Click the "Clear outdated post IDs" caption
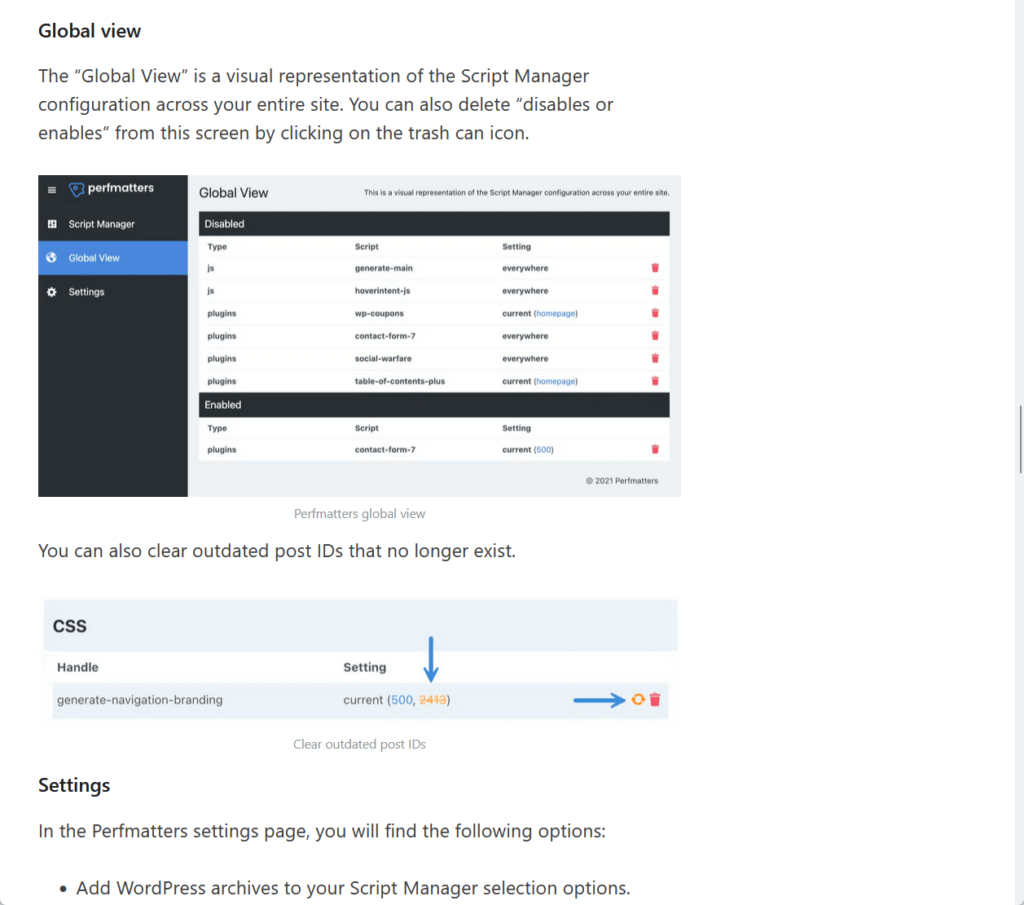 (359, 744)
